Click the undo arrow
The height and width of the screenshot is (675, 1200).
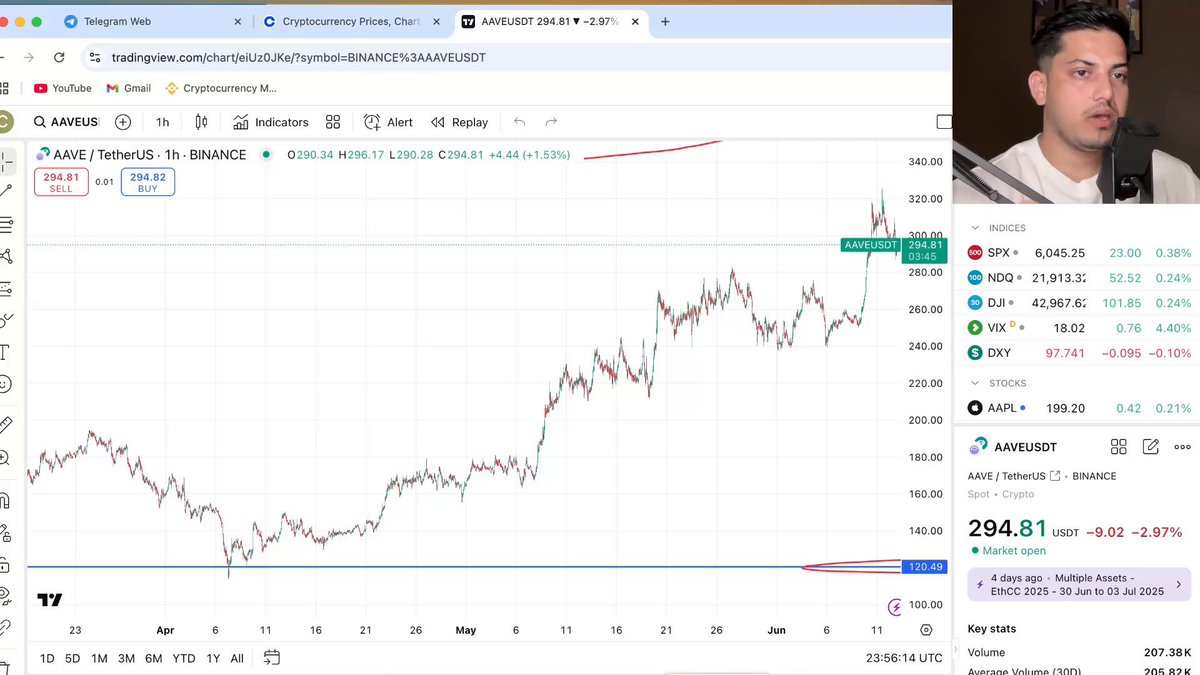[x=519, y=122]
